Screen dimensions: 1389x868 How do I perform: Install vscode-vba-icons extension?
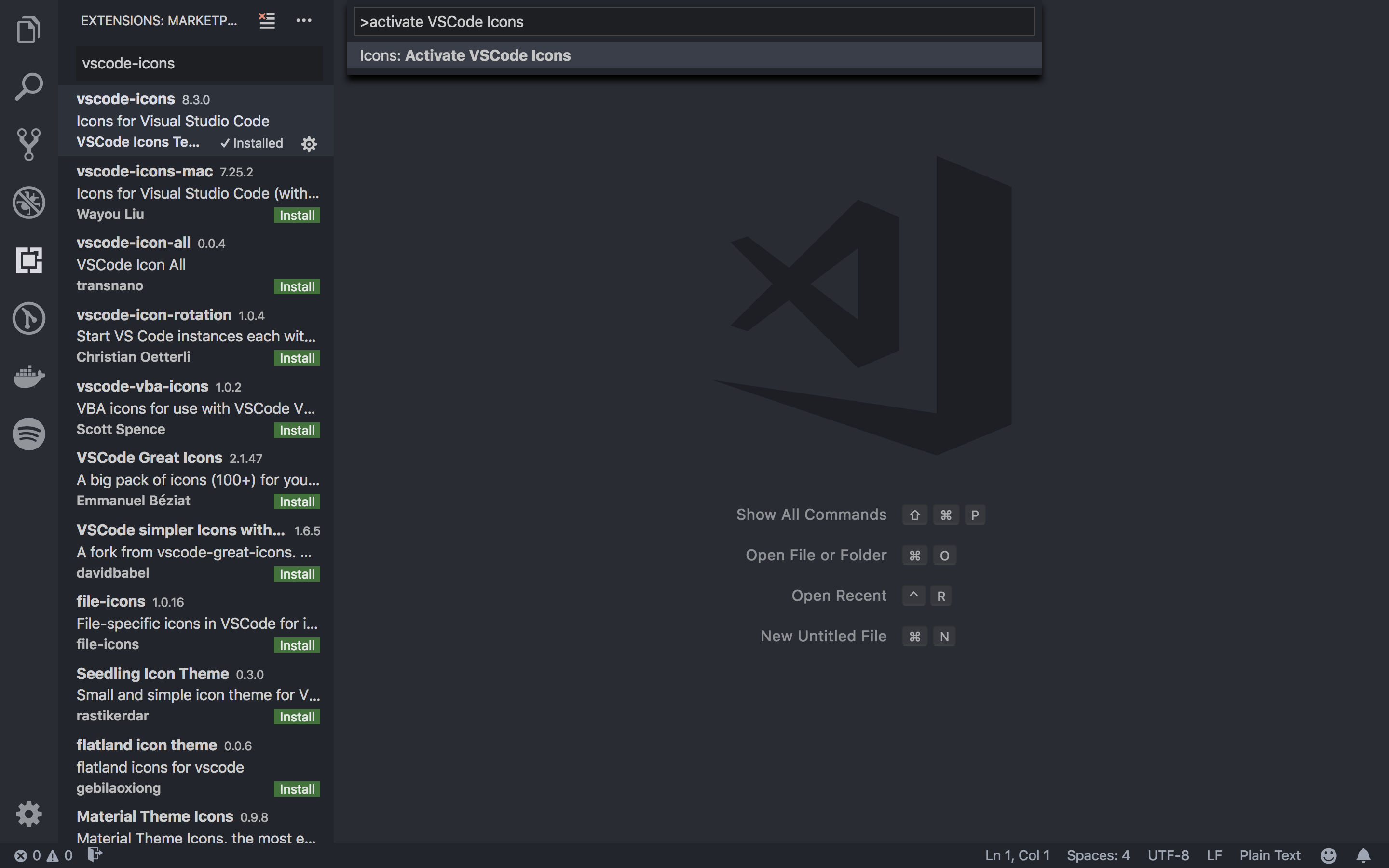tap(297, 431)
